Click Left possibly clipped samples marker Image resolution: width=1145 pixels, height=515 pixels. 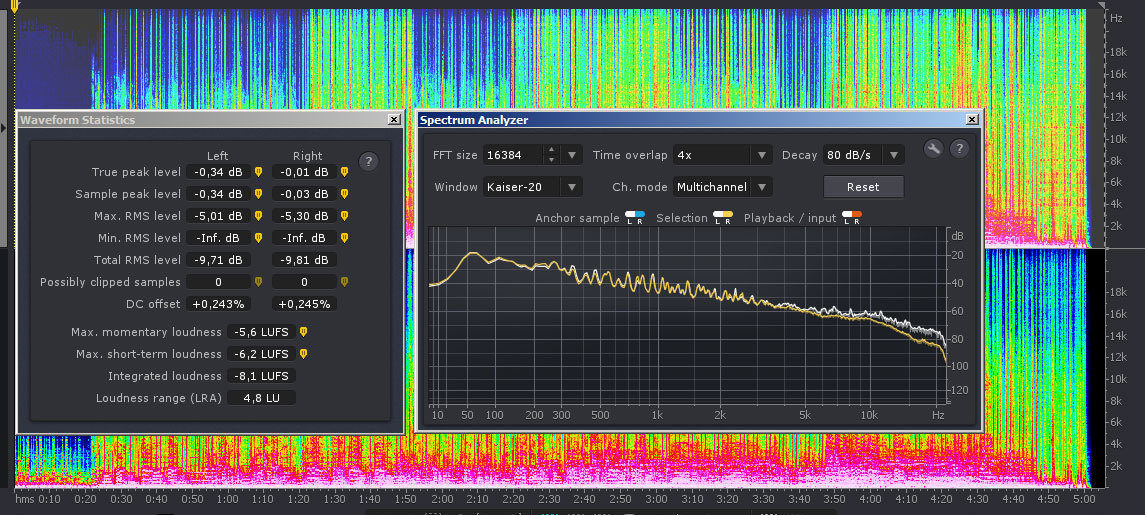click(x=258, y=282)
